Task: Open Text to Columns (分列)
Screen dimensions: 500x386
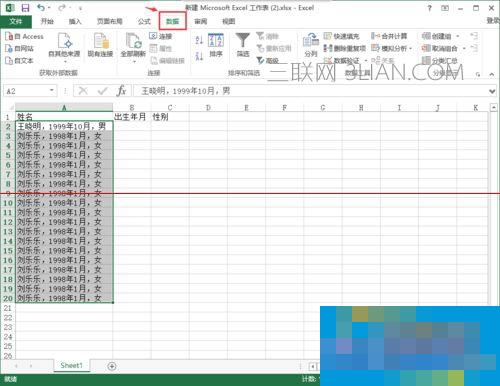Action: 311,45
